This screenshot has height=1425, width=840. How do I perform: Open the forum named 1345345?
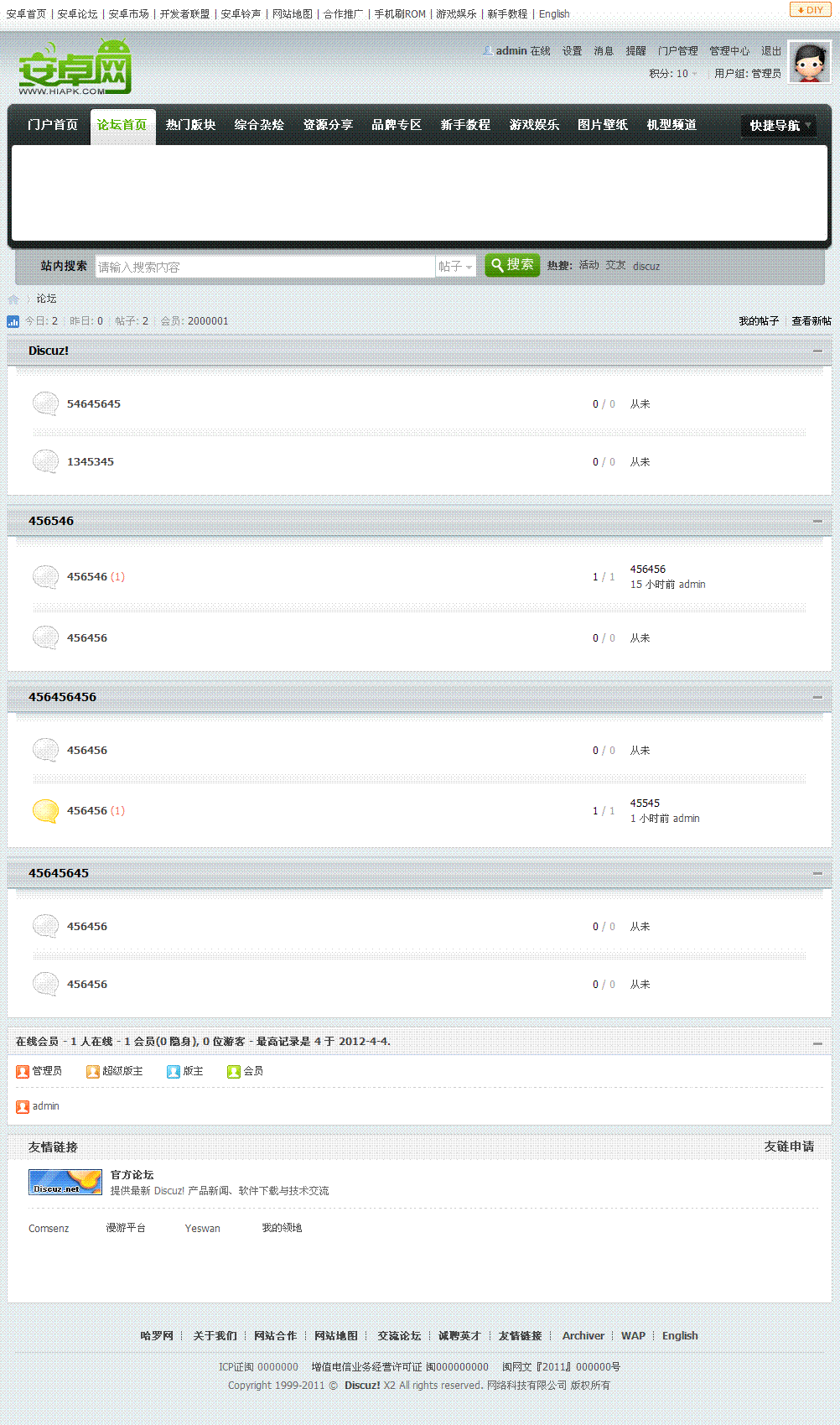[91, 462]
